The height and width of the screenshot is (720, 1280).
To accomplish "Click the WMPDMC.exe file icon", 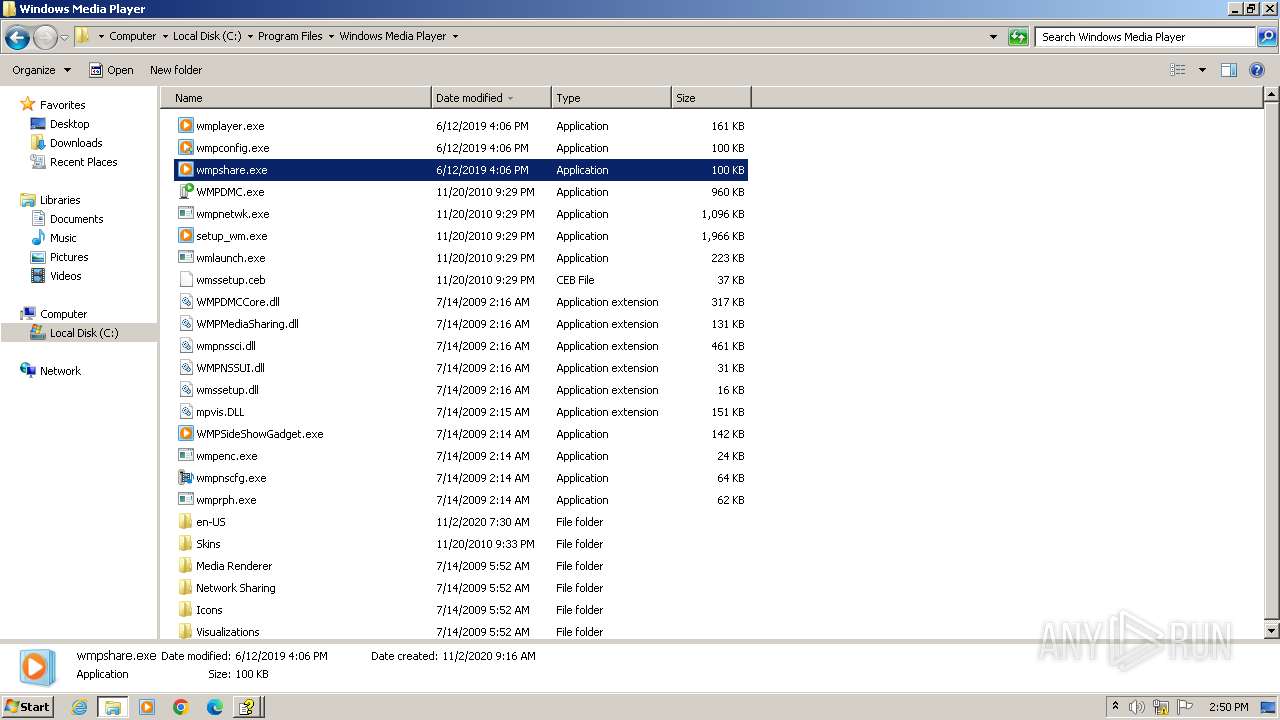I will pyautogui.click(x=185, y=192).
